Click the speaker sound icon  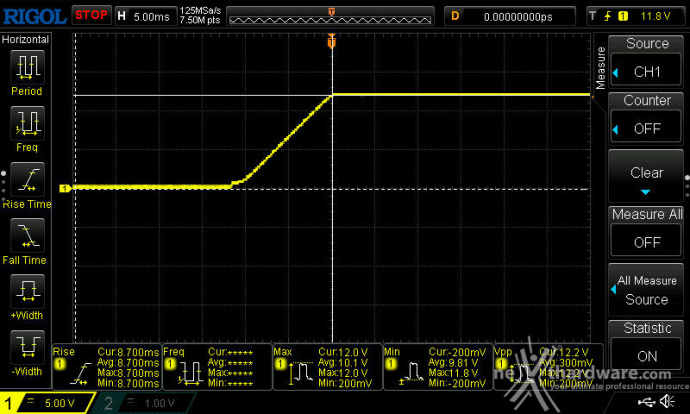coord(668,401)
